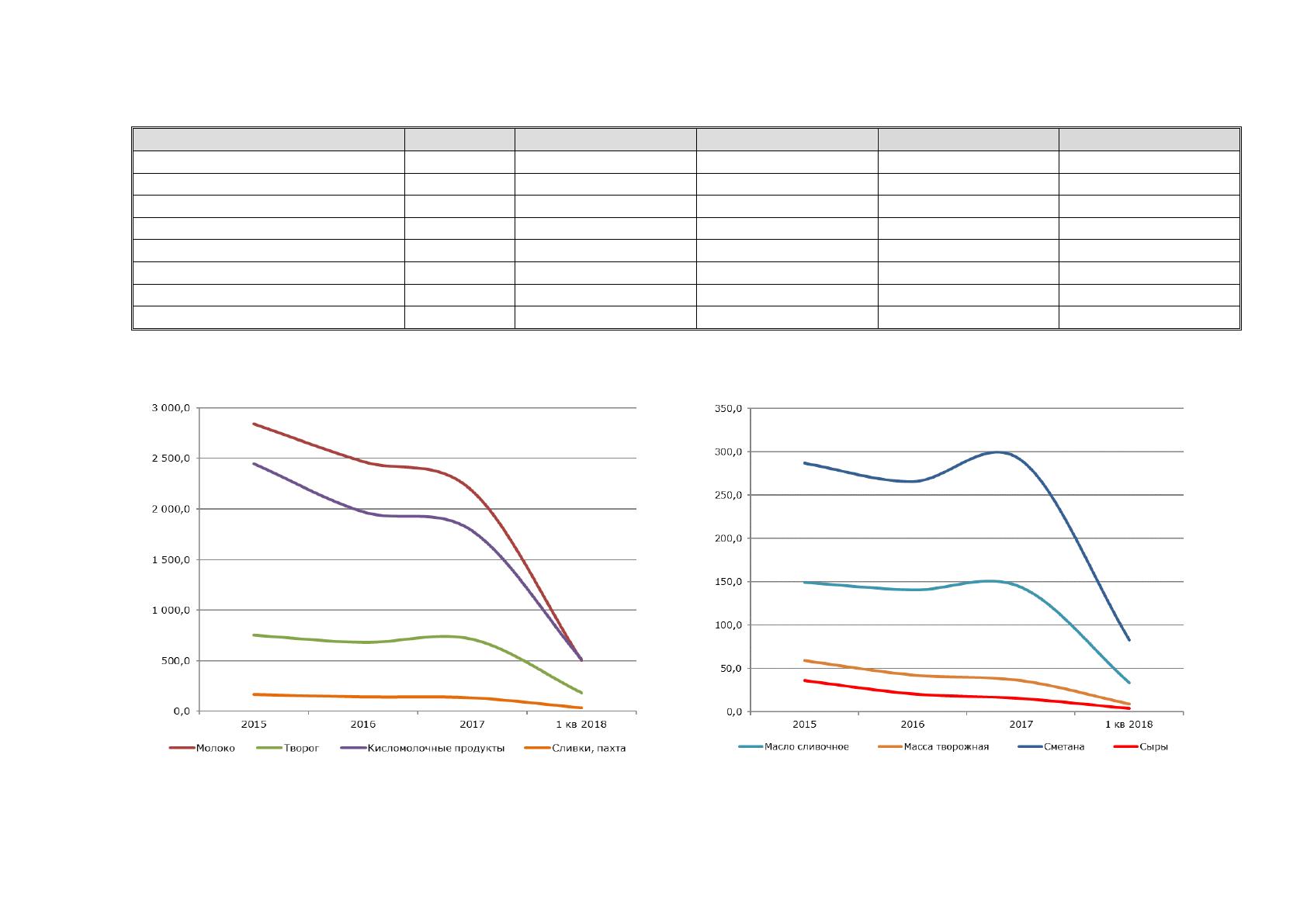Click the 2015 label on right chart axis

click(803, 725)
